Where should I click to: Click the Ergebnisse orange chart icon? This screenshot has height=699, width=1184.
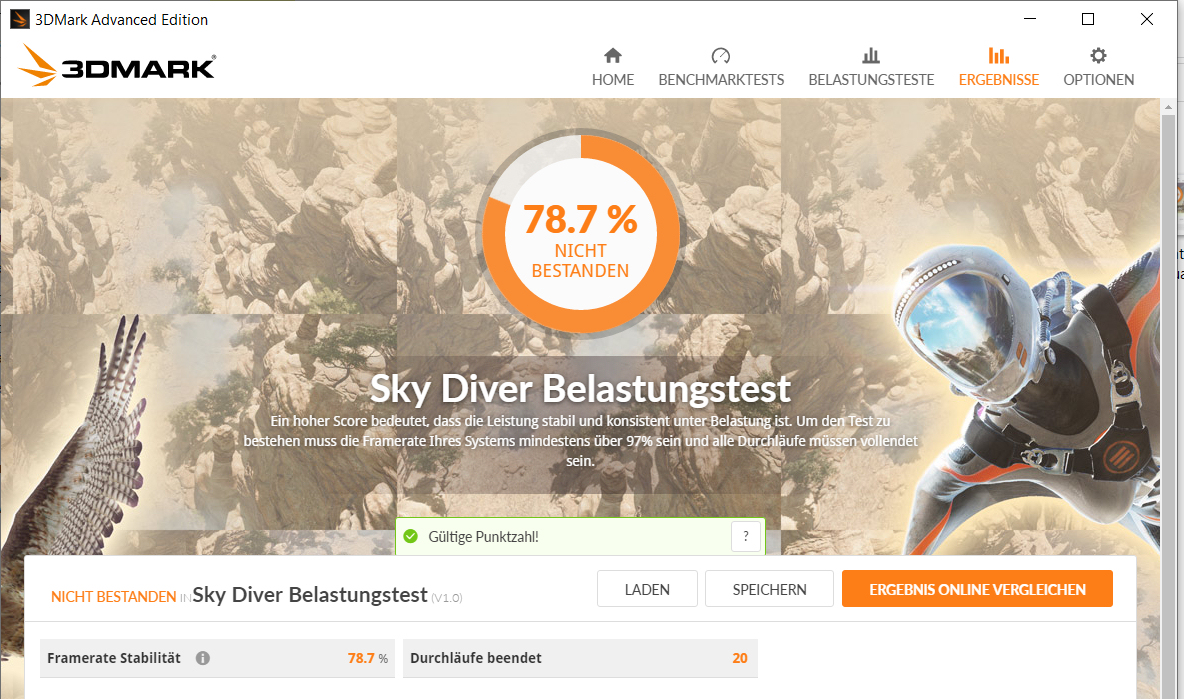tap(998, 55)
